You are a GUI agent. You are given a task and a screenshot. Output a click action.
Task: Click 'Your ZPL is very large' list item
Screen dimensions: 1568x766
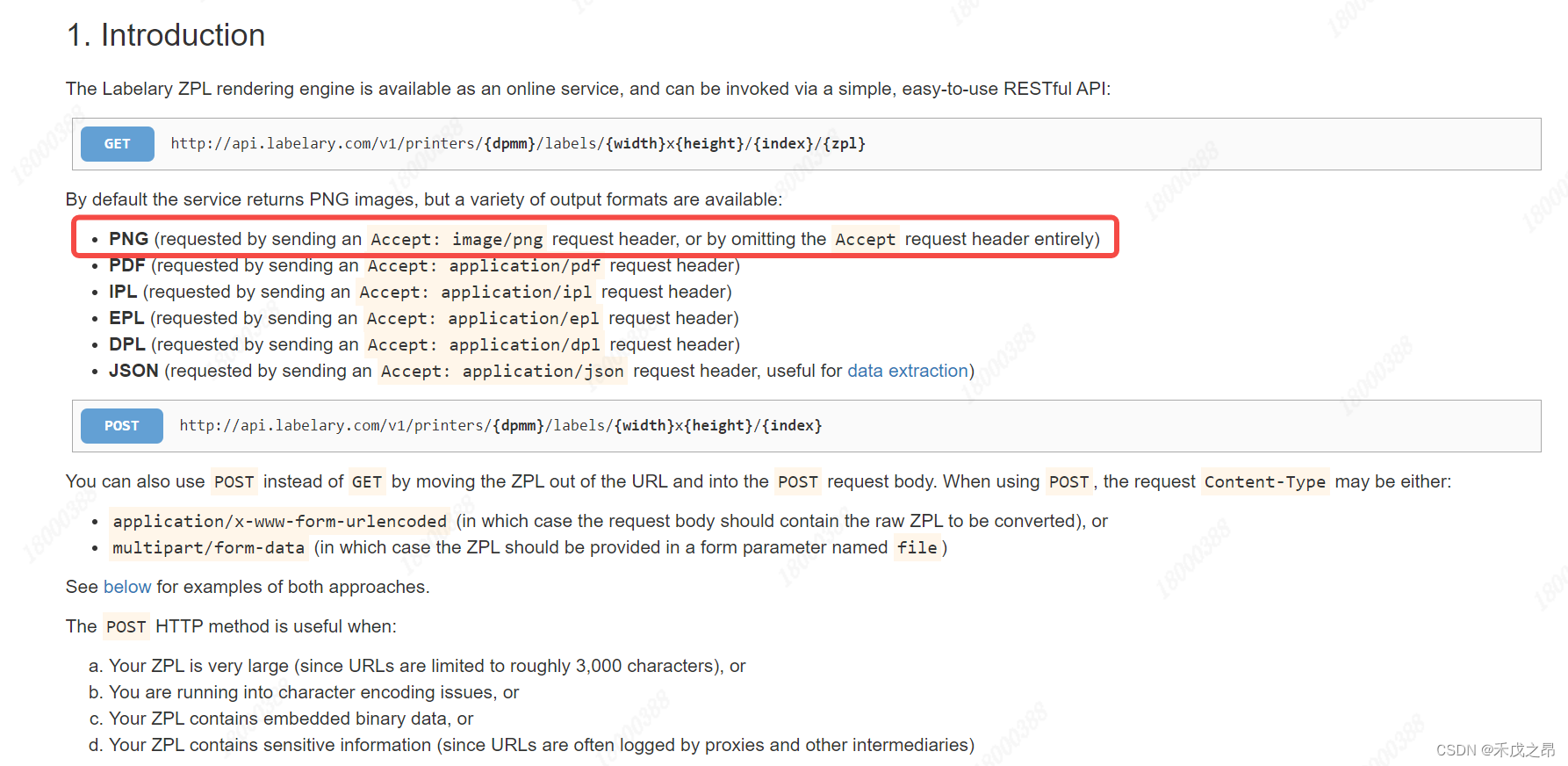[427, 666]
